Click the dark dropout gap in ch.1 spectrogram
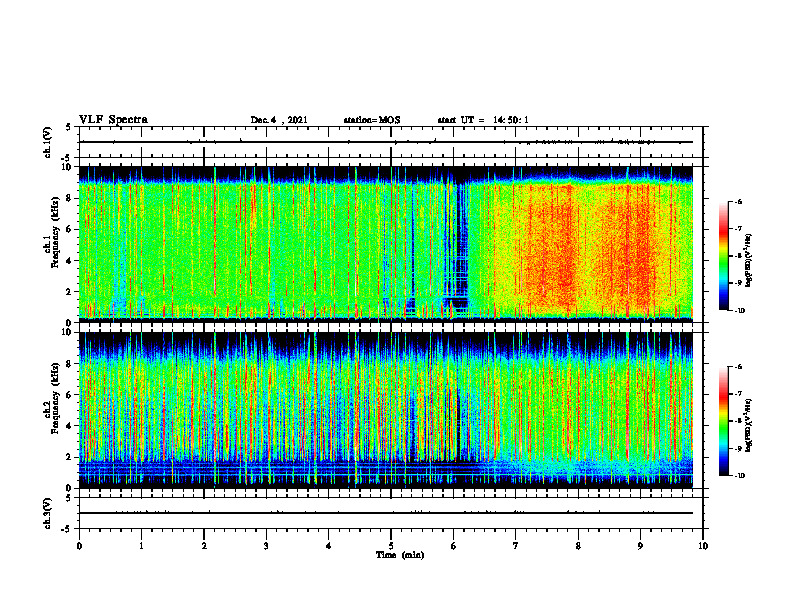 pos(460,247)
